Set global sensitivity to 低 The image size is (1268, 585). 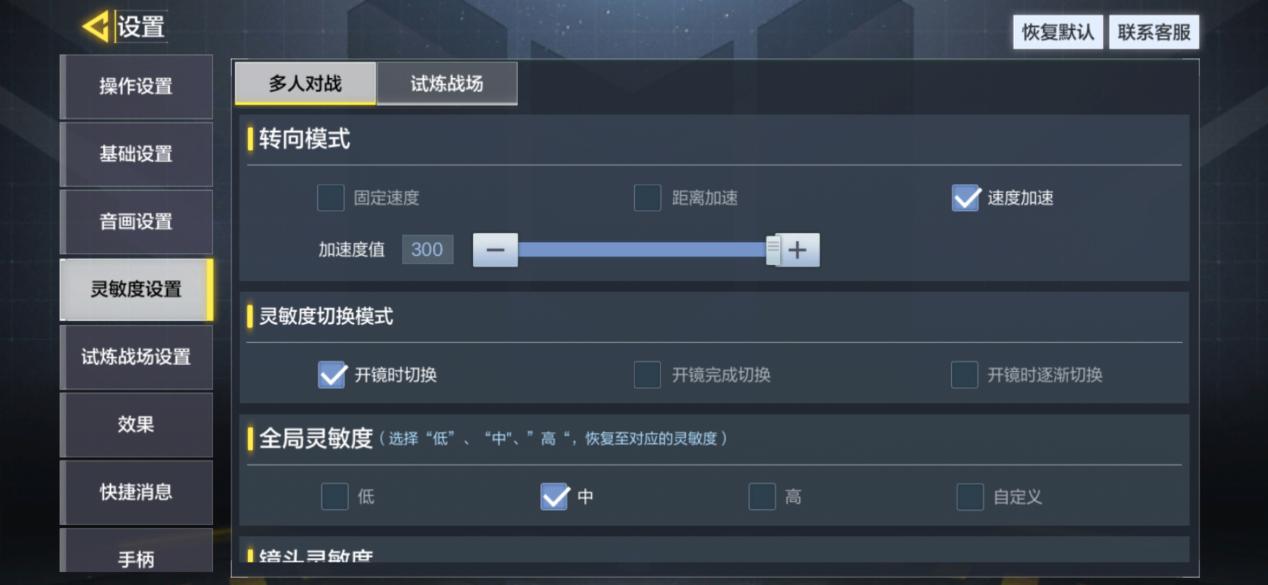coord(335,497)
